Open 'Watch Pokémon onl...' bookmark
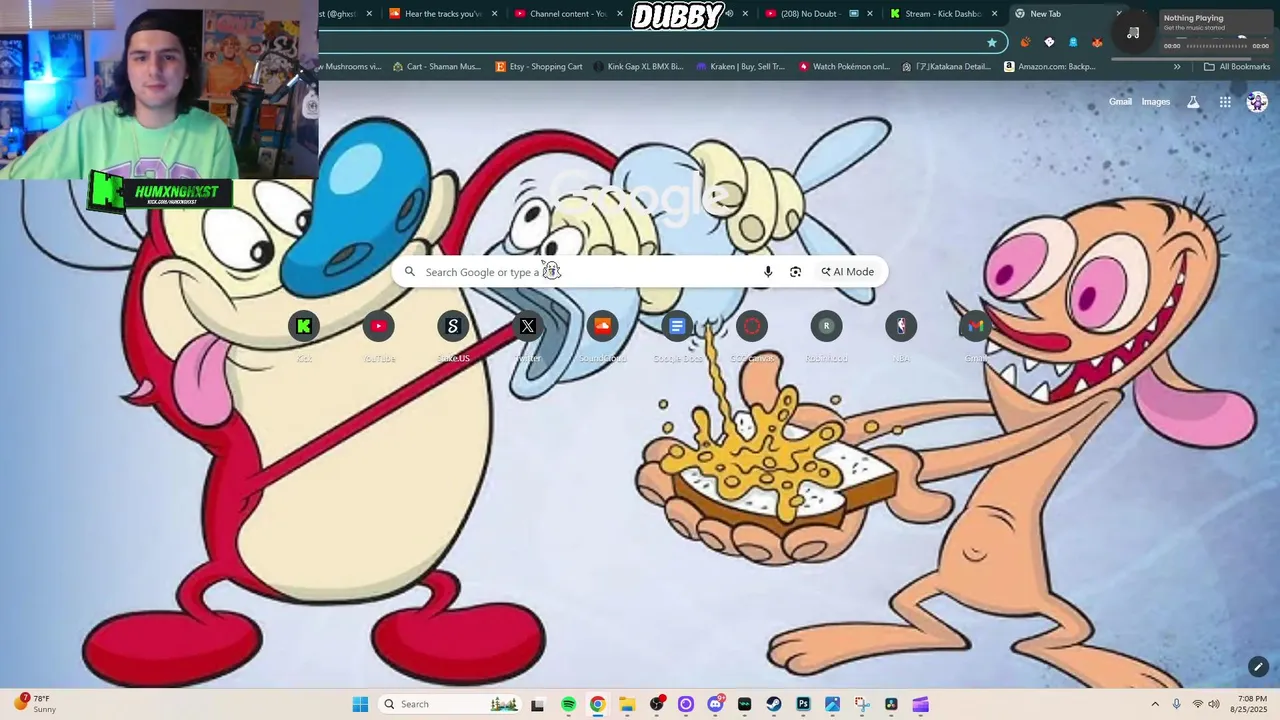 click(844, 67)
